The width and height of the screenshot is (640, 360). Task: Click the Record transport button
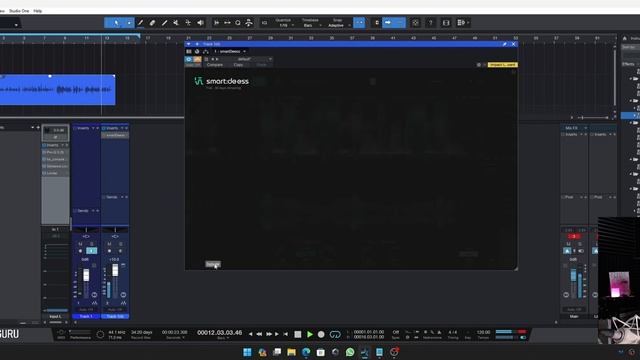click(321, 334)
